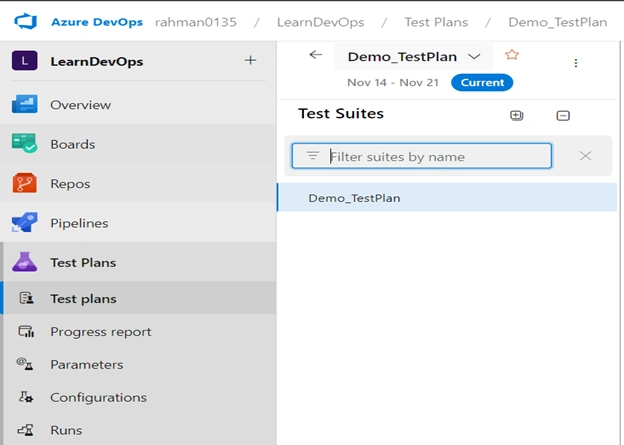Focus the Filter suites by name field
Image resolution: width=624 pixels, height=445 pixels.
coord(422,156)
